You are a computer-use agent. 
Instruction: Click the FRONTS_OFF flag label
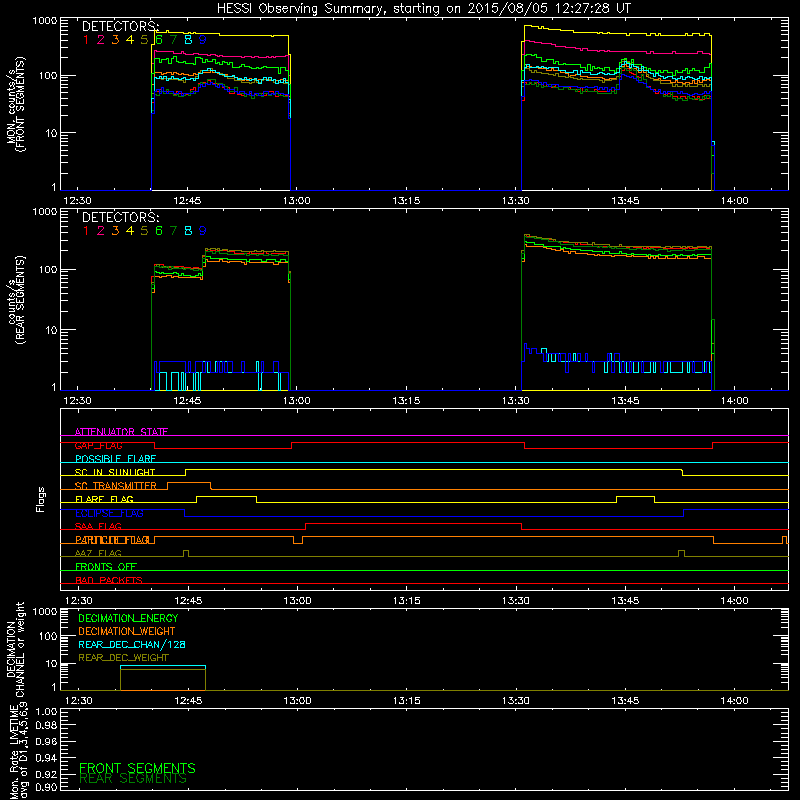click(106, 567)
